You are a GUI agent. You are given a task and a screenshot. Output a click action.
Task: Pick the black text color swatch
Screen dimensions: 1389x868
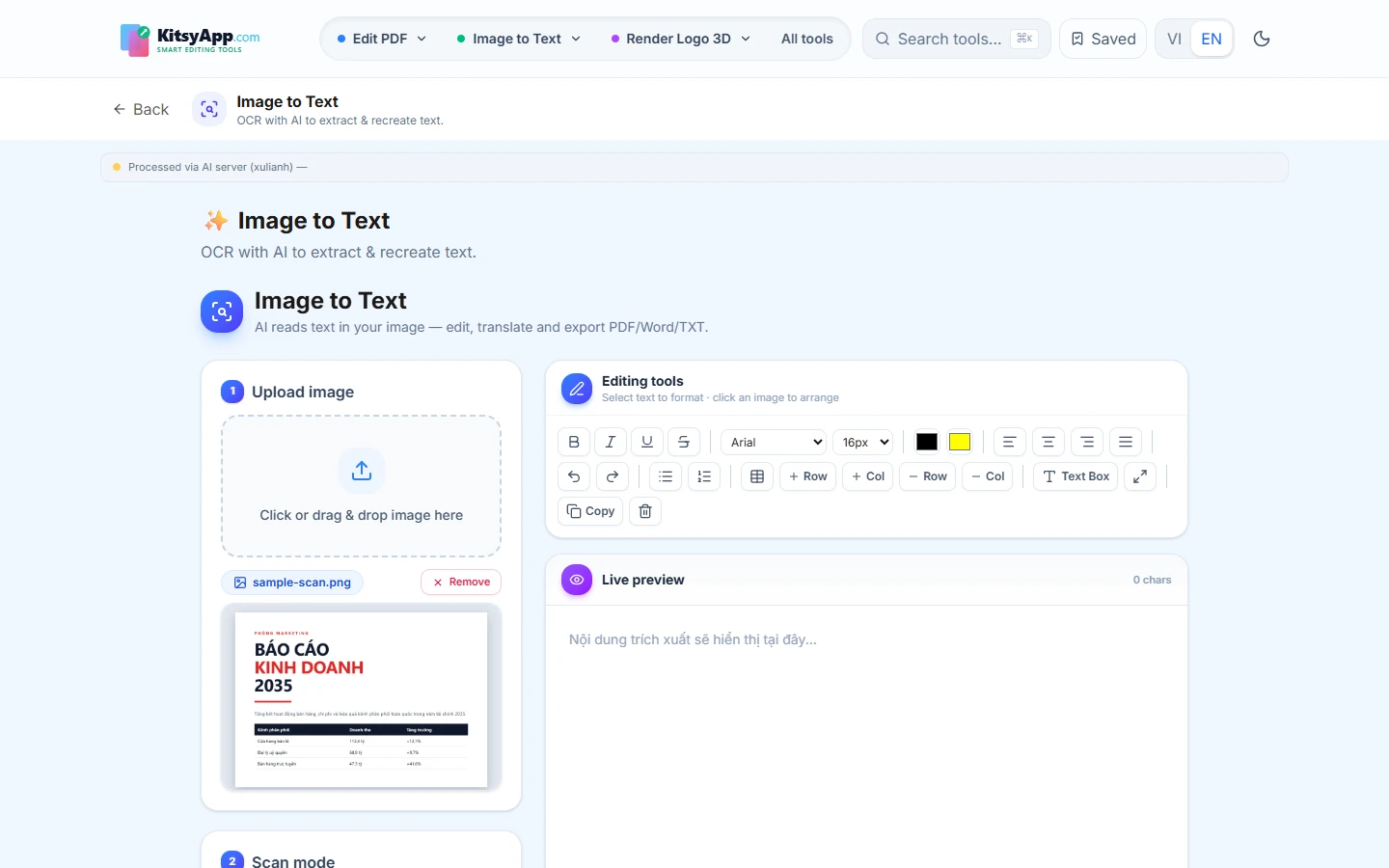927,442
